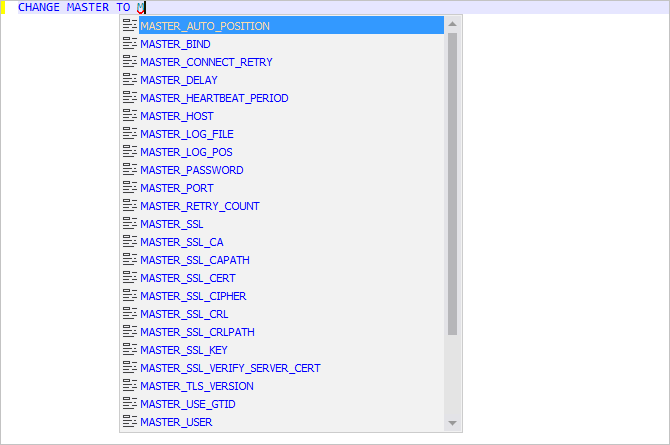Click the keyword icon beside MASTER_PASSWORD
670x445 pixels.
point(130,169)
